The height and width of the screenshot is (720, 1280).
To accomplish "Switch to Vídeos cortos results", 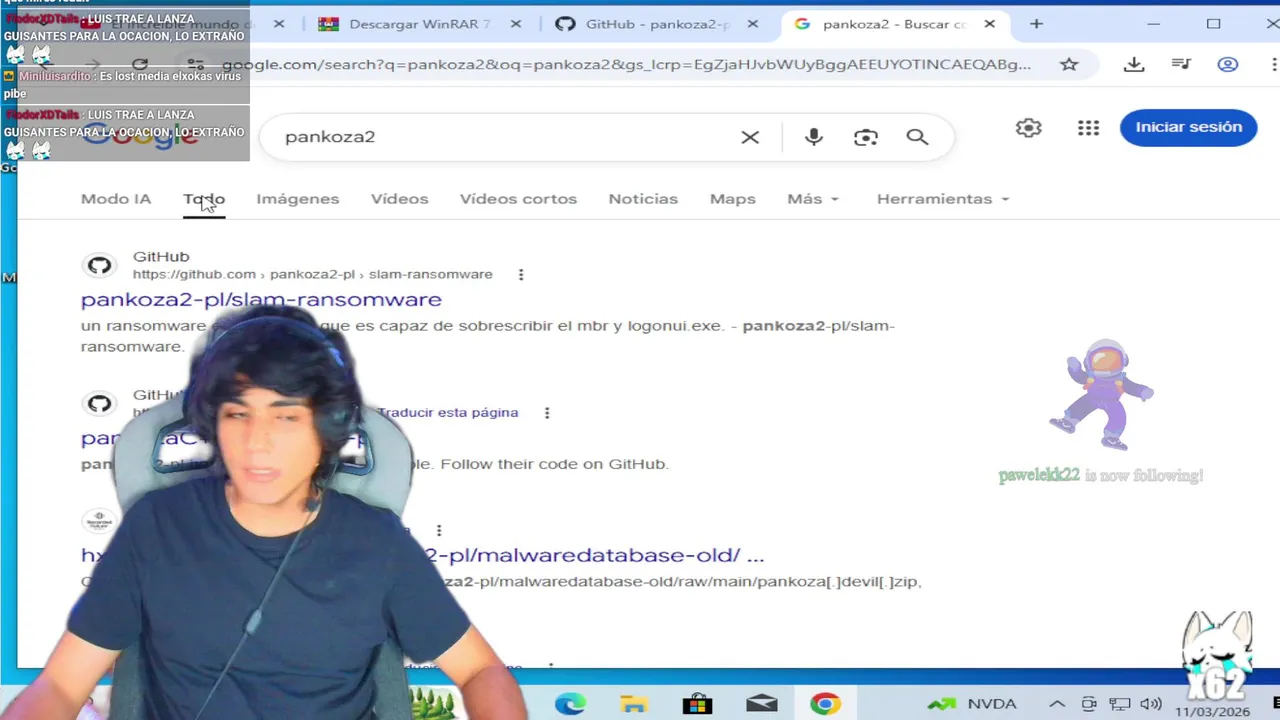I will (x=518, y=199).
